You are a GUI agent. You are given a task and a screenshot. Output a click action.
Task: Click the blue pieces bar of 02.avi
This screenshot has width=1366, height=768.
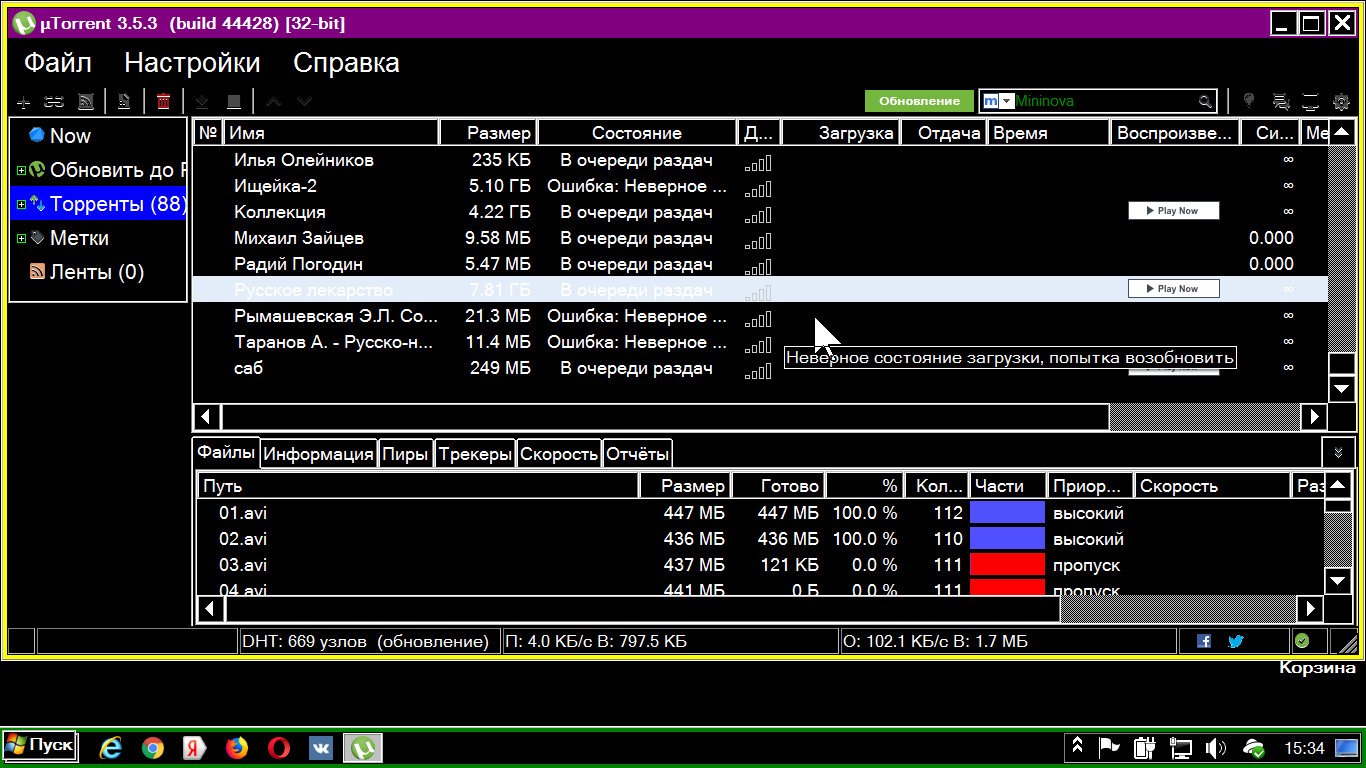(x=1008, y=539)
